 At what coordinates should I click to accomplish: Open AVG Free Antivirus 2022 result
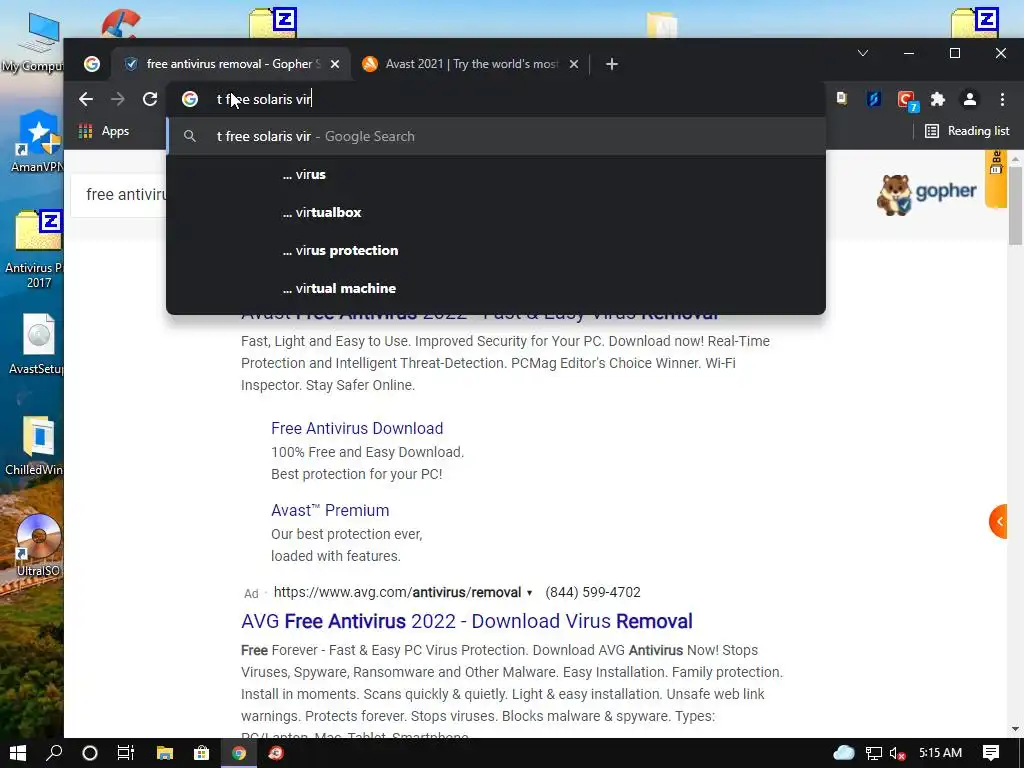(467, 621)
